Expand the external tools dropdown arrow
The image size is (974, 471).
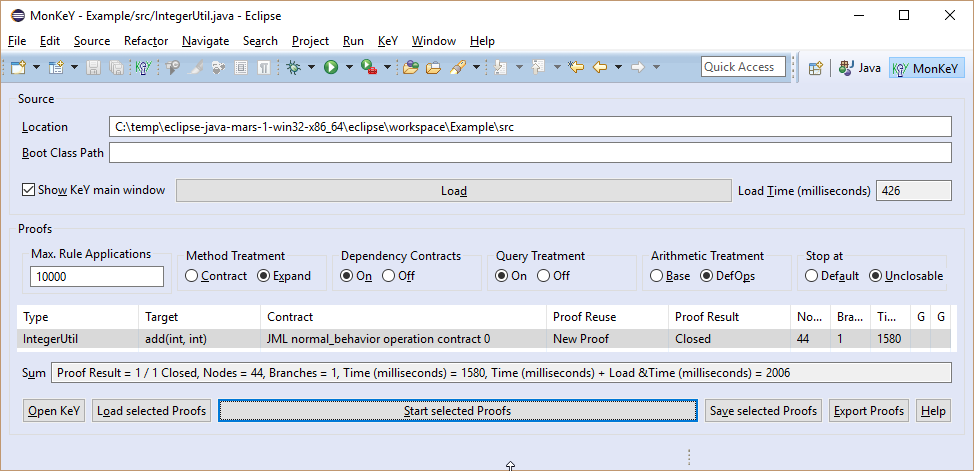(388, 67)
